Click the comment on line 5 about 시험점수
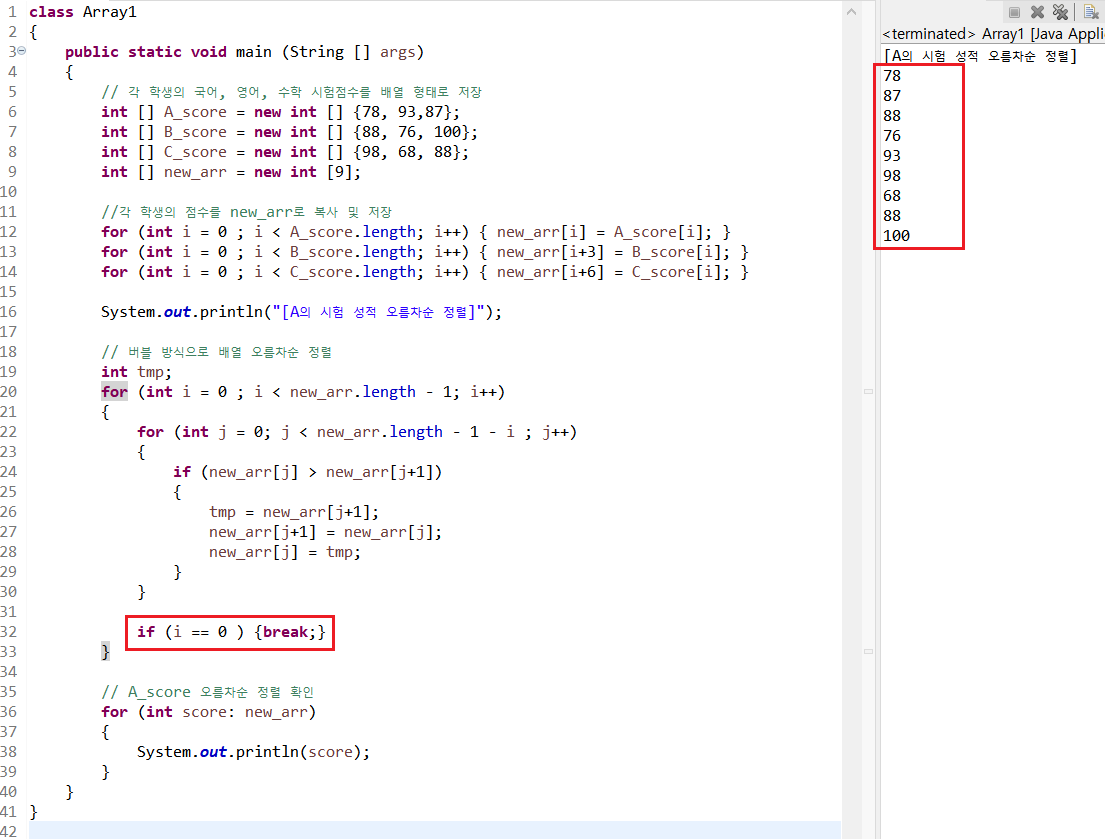The height and width of the screenshot is (839, 1105). coord(292,92)
